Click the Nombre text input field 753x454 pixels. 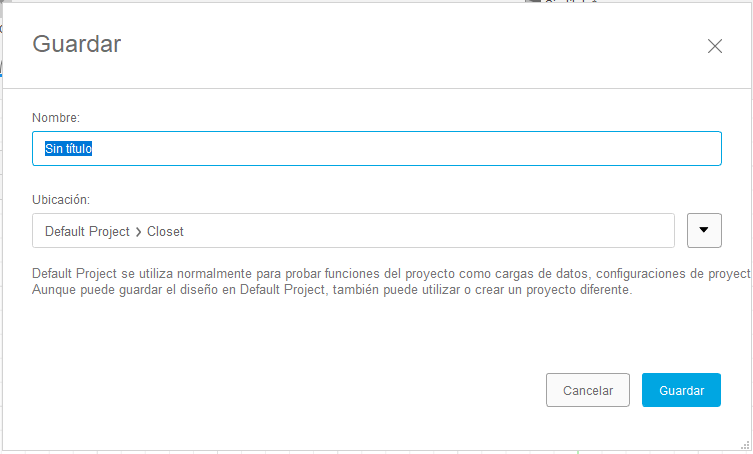tap(376, 149)
